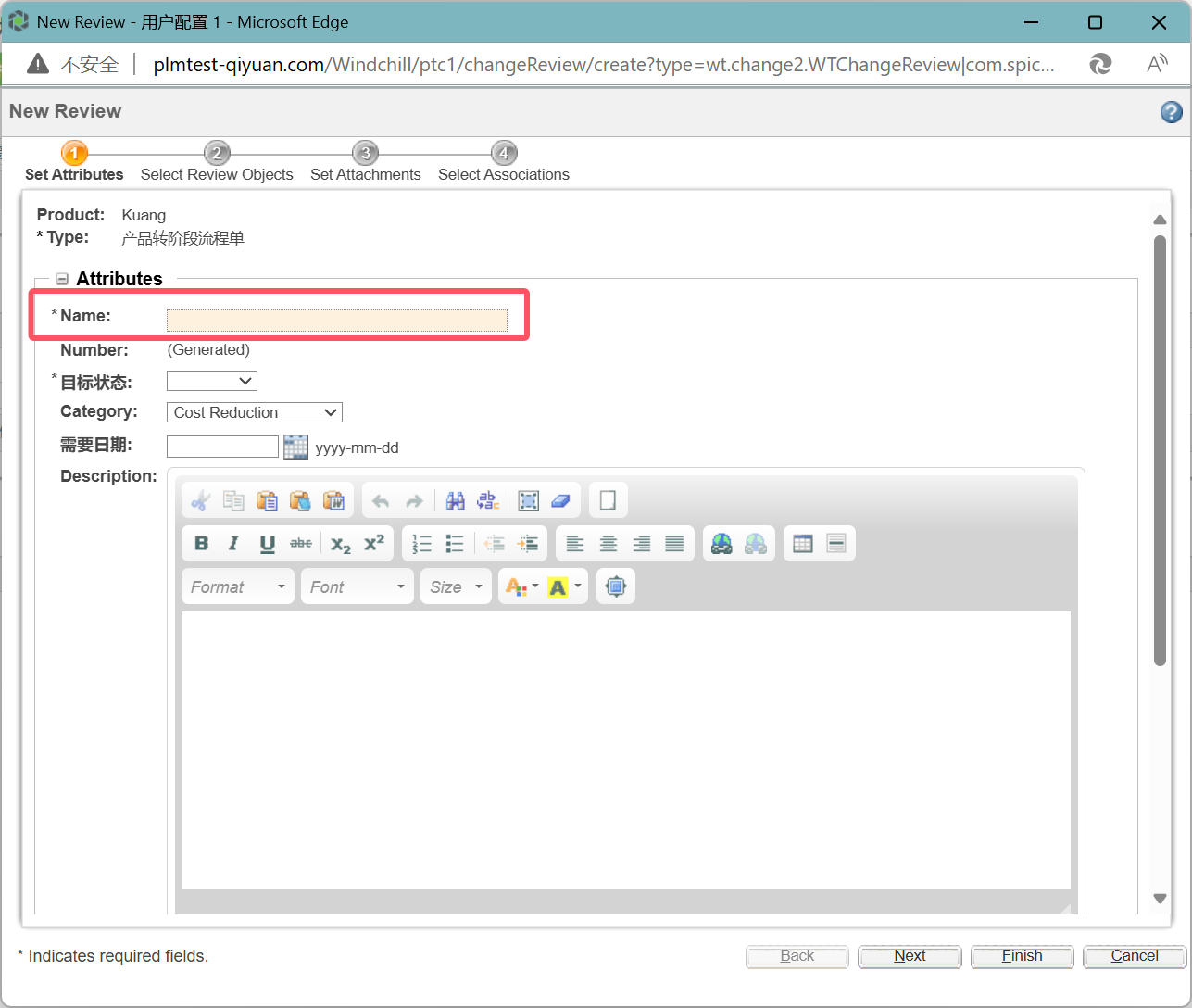The height and width of the screenshot is (1008, 1192).
Task: Toggle the numbered list formatting
Action: pyautogui.click(x=421, y=544)
